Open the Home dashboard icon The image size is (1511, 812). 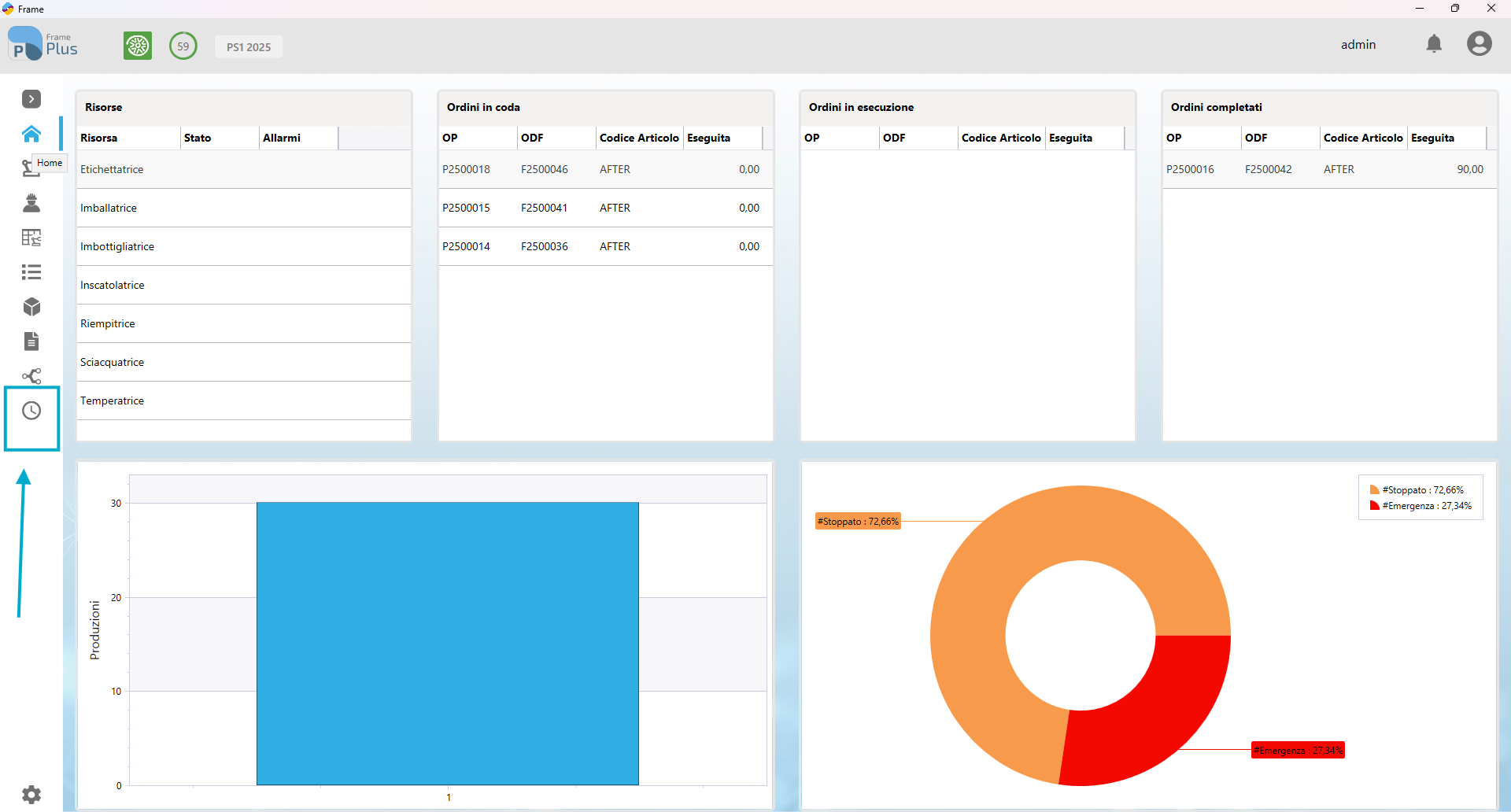(x=31, y=134)
